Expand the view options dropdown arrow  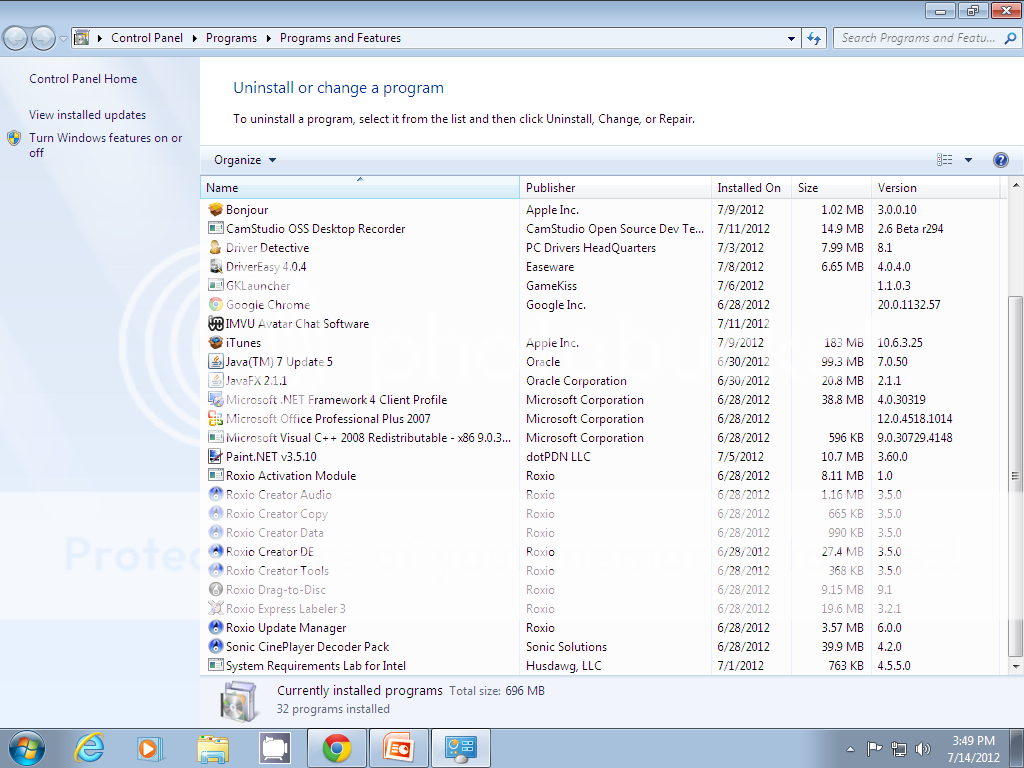[x=968, y=160]
